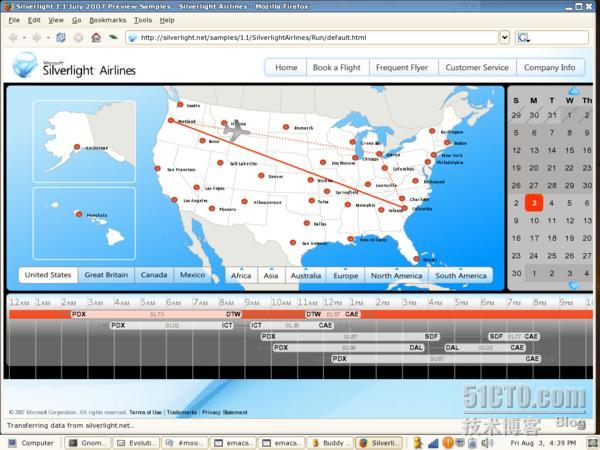Reload the page with the refresh icon

pos(60,38)
